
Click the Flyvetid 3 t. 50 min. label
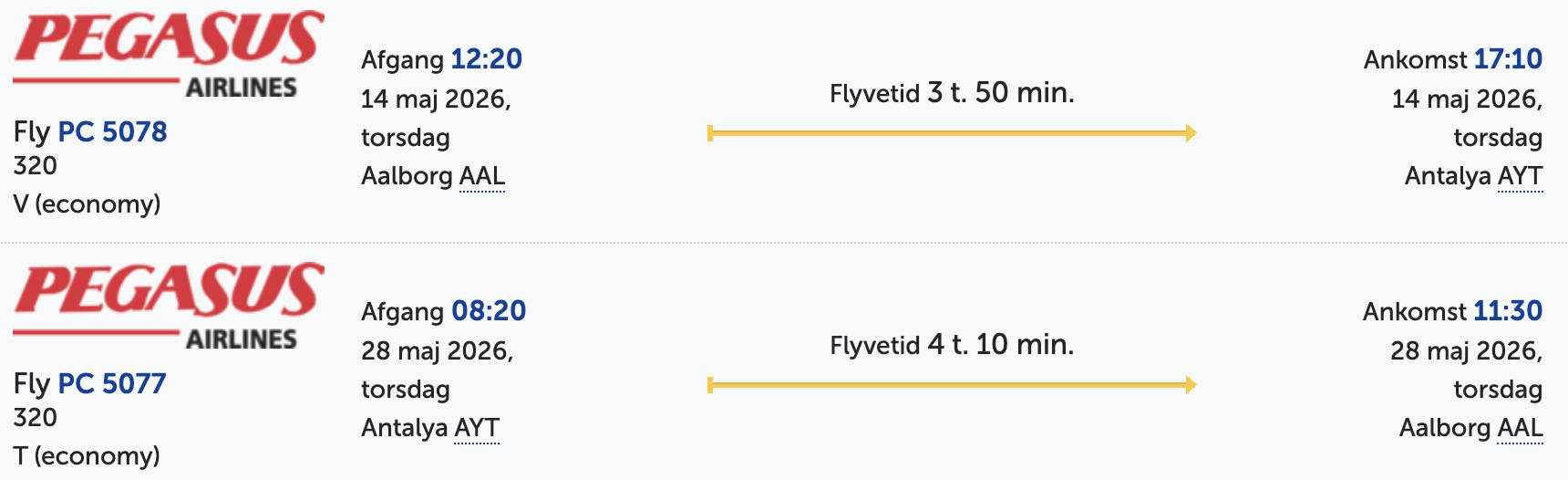(x=952, y=93)
